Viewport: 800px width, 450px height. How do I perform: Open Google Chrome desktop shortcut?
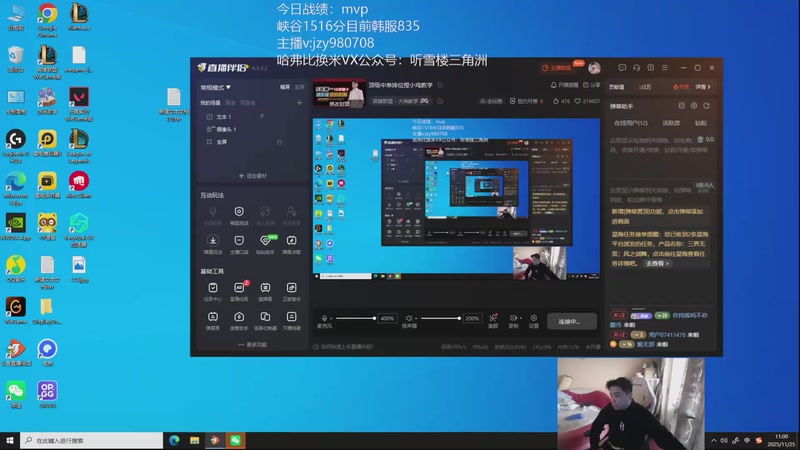(47, 19)
